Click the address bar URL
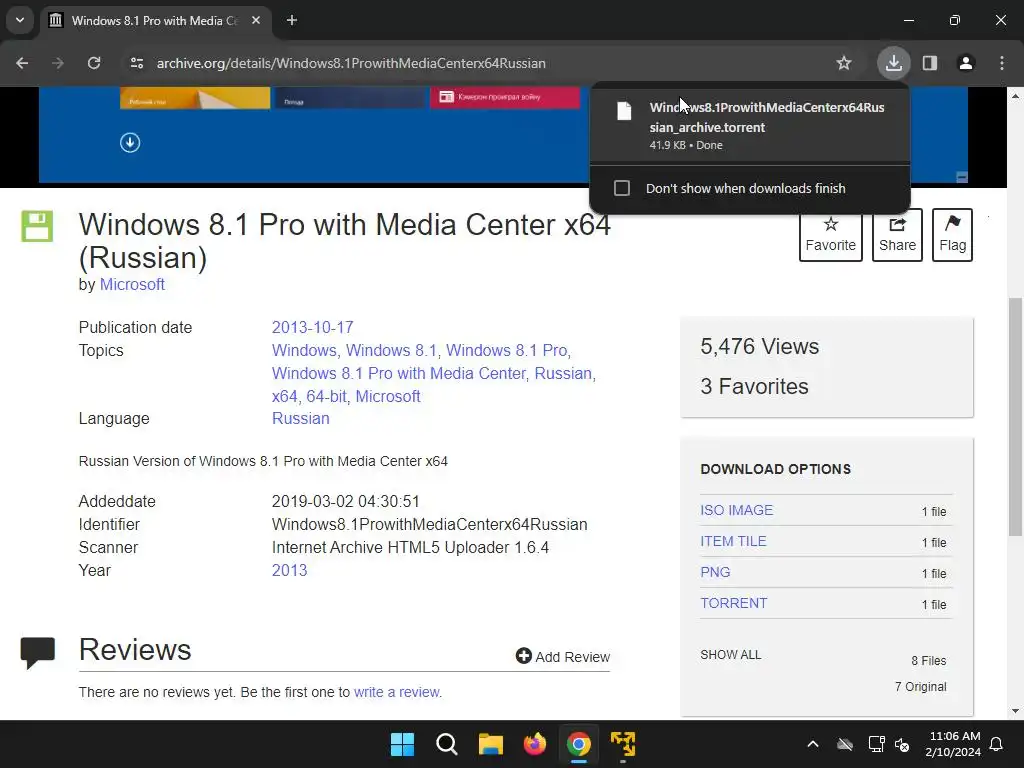The height and width of the screenshot is (768, 1024). point(351,63)
